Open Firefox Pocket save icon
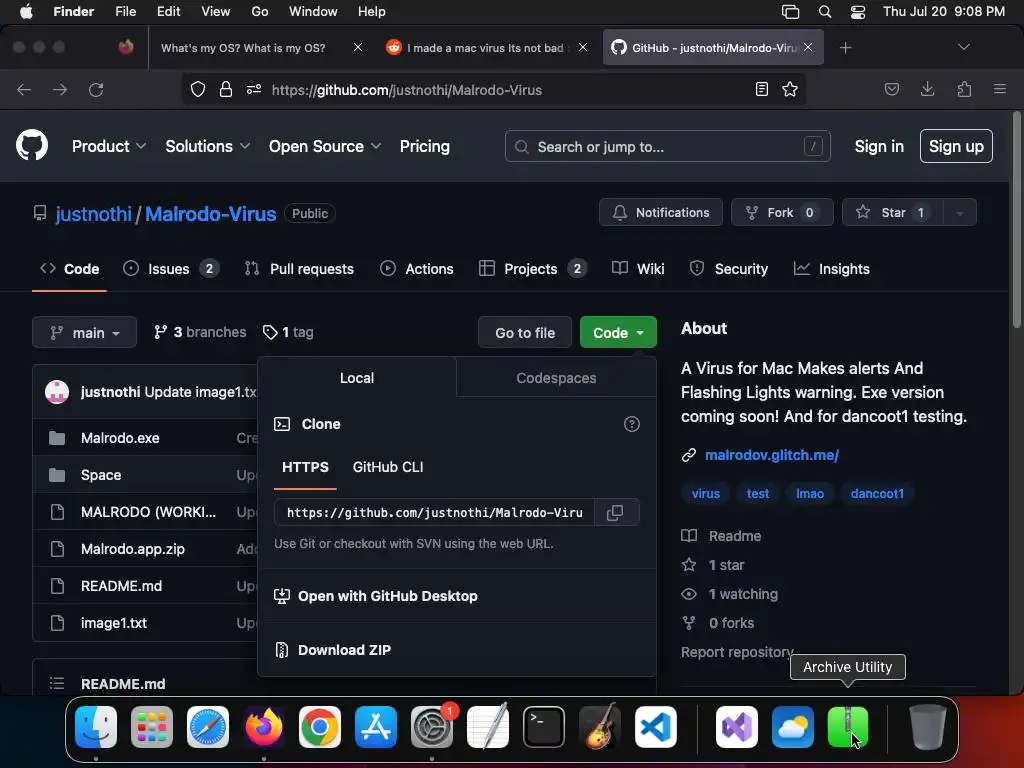 891,89
